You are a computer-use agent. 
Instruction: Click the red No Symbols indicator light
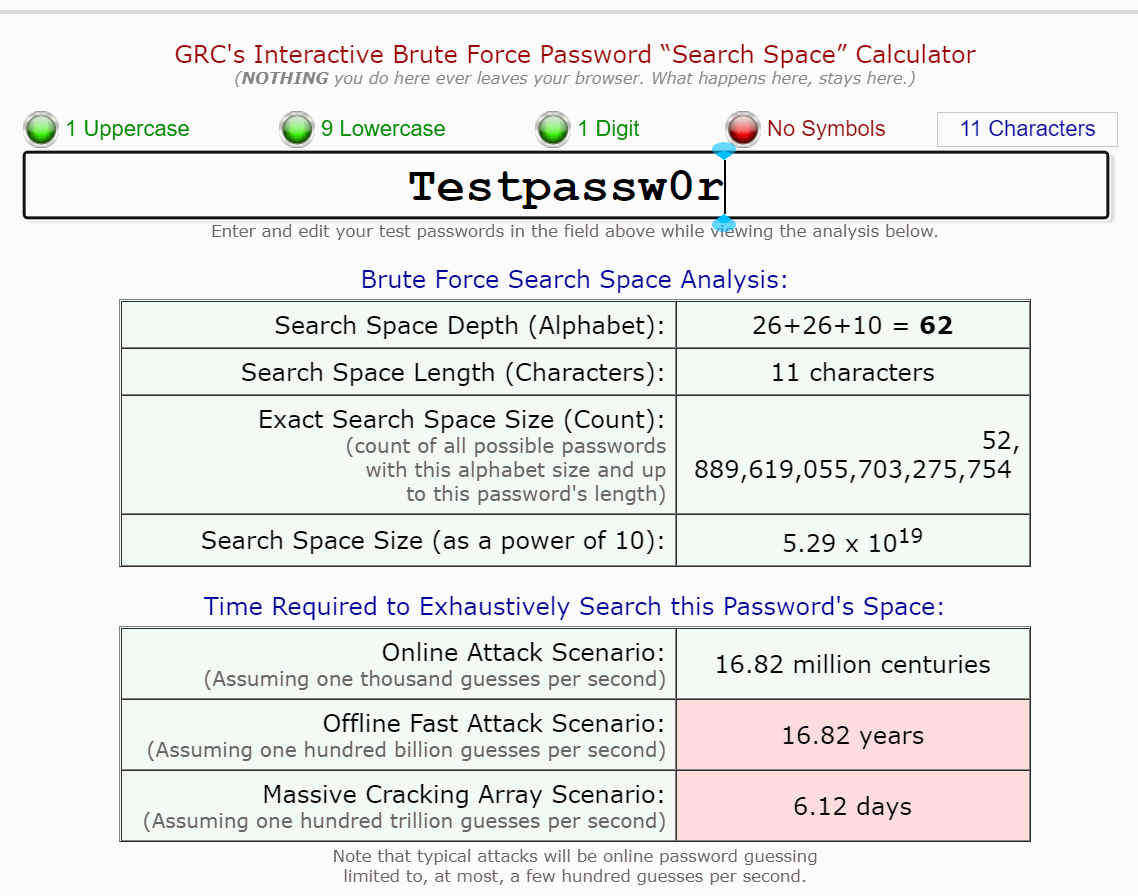[742, 129]
